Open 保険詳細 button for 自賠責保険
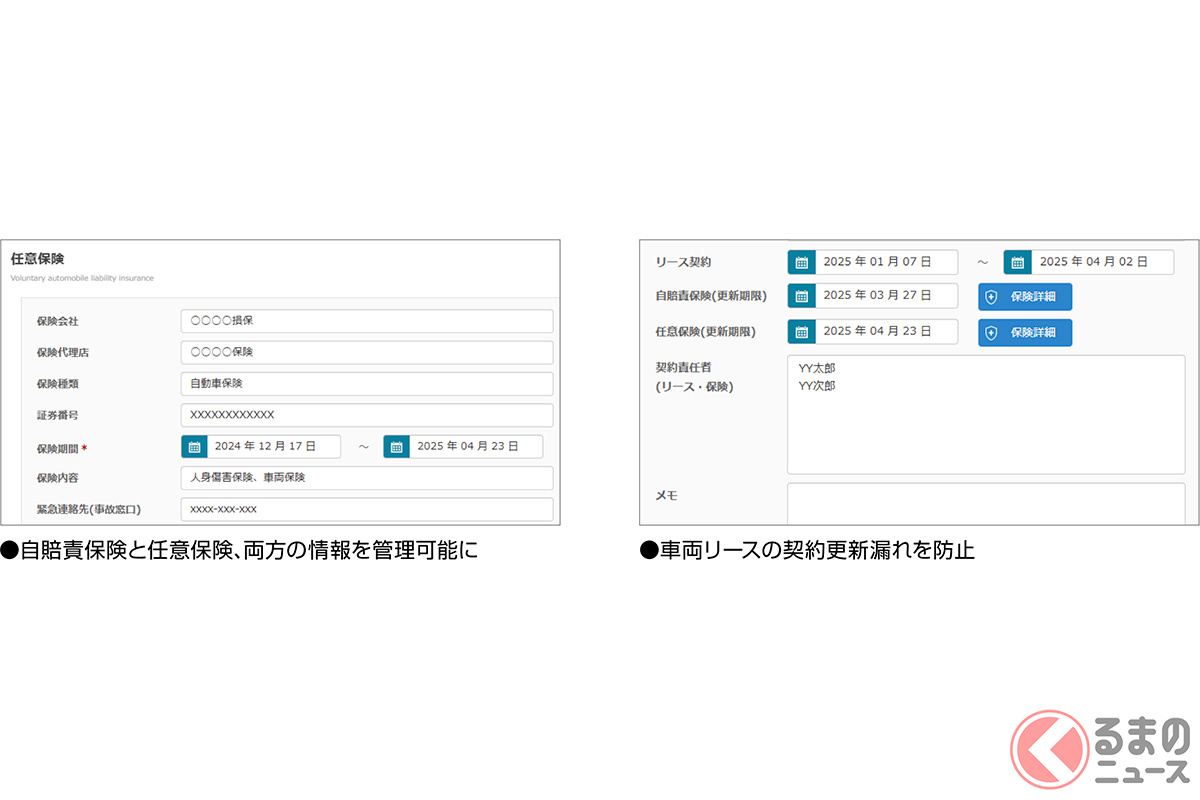1200x800 pixels. tap(1024, 297)
